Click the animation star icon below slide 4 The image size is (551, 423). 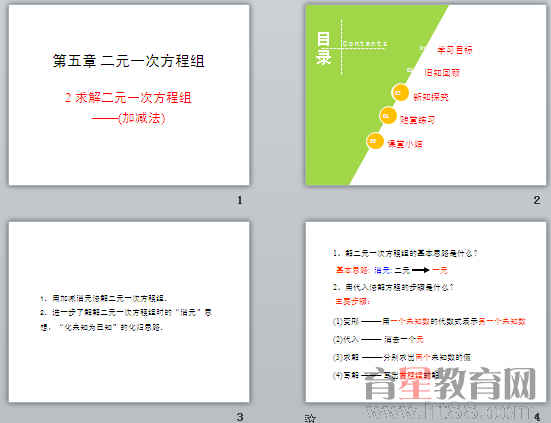[310, 418]
